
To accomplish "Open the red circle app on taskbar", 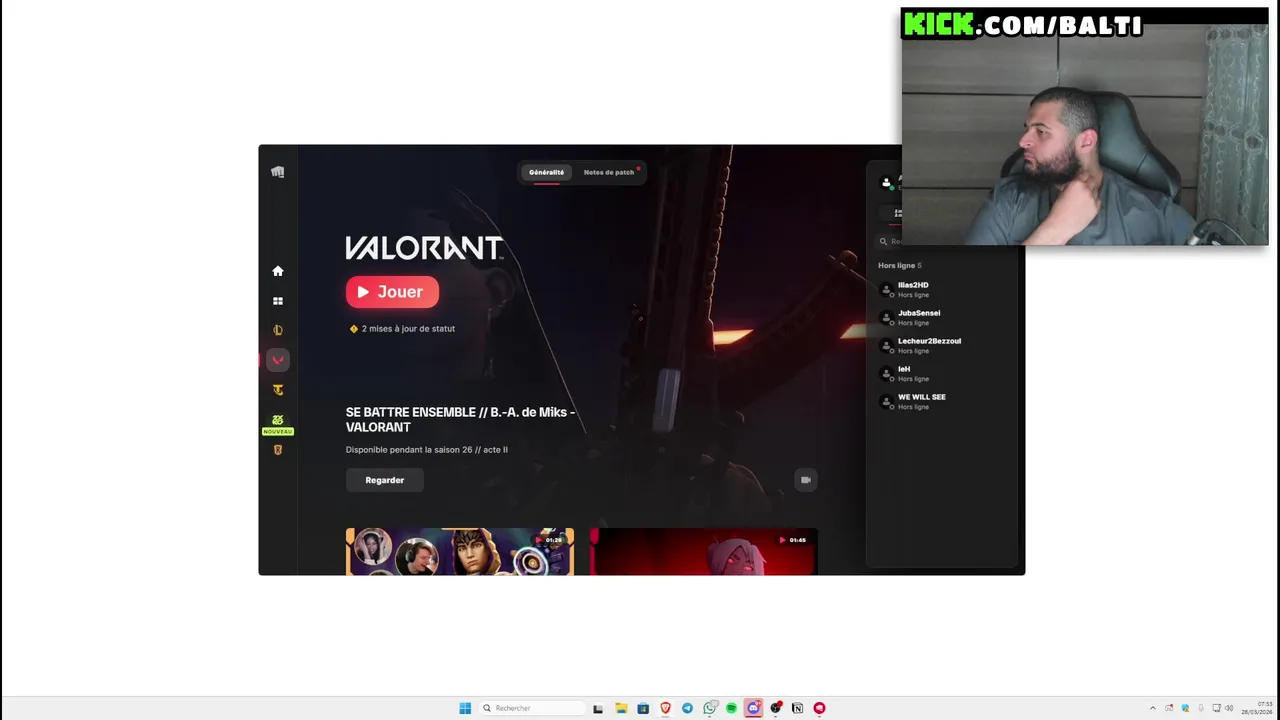I will tap(819, 708).
